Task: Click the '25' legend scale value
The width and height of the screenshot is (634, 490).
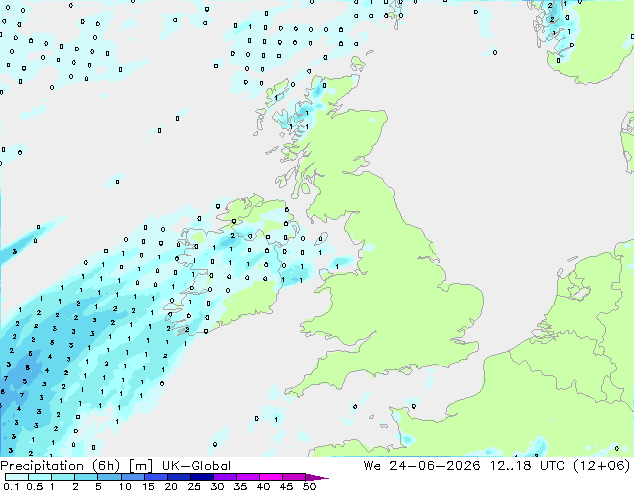Action: (x=194, y=486)
